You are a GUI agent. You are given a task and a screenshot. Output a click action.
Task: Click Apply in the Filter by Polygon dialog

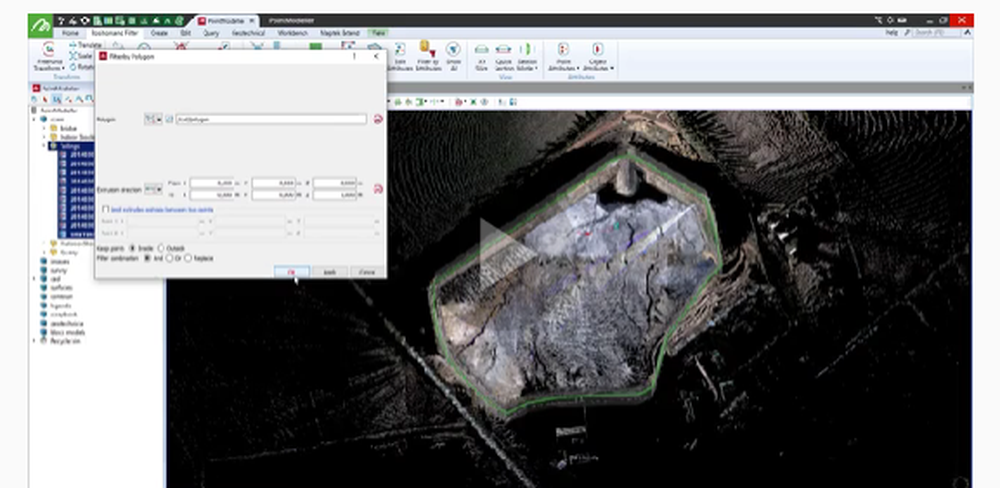[330, 272]
